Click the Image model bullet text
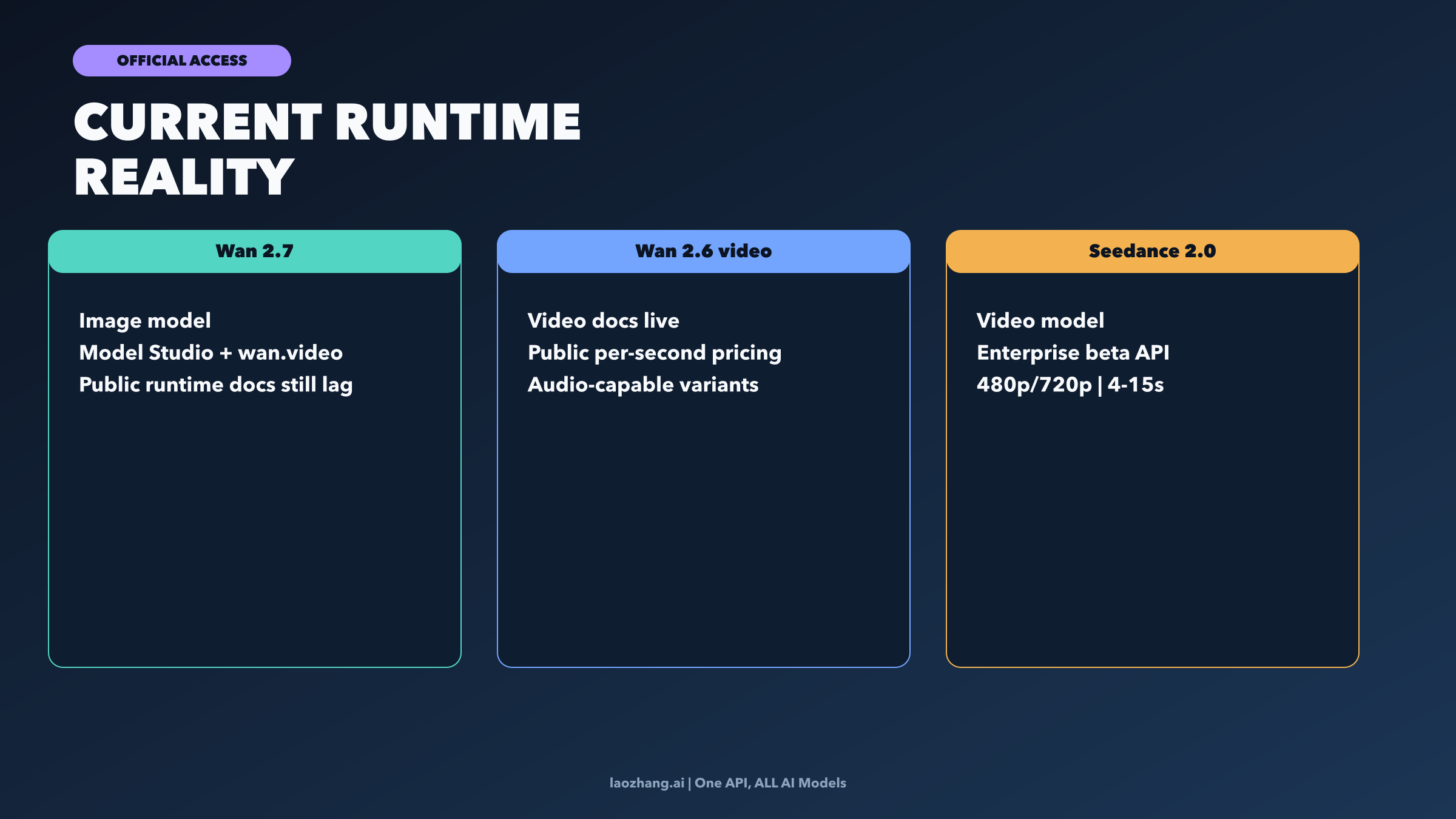Viewport: 1456px width, 819px height. pos(144,320)
